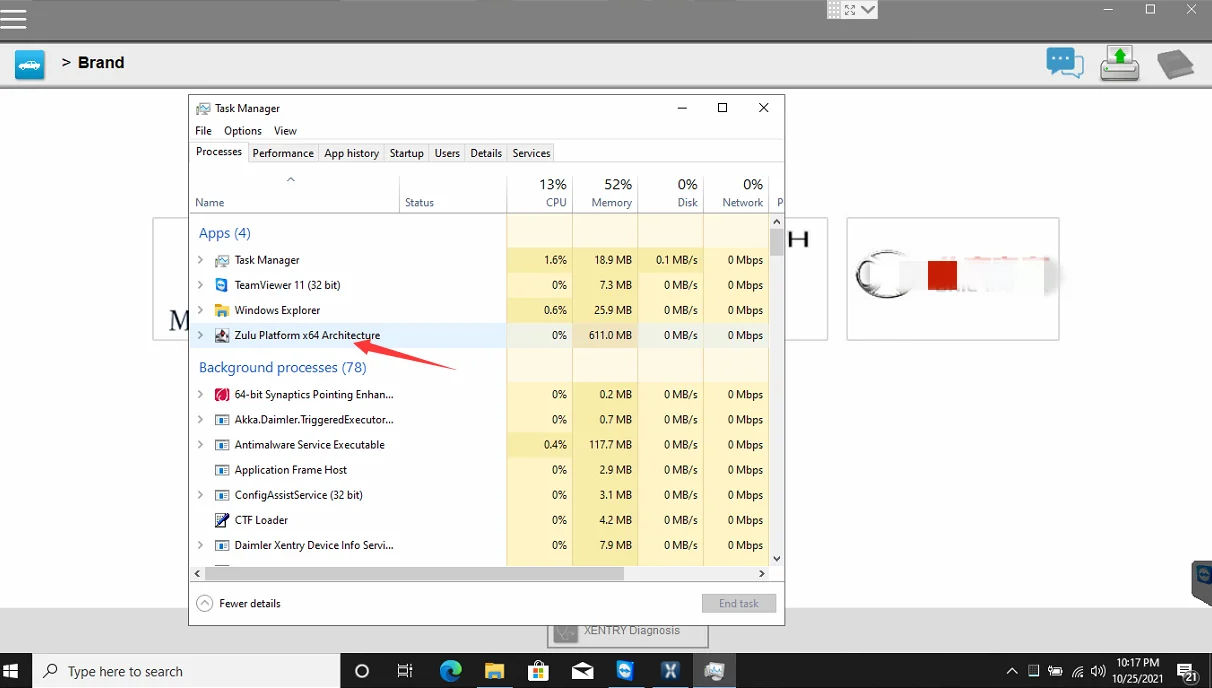Click the printer upload icon in header
This screenshot has height=688, width=1212.
[1120, 63]
